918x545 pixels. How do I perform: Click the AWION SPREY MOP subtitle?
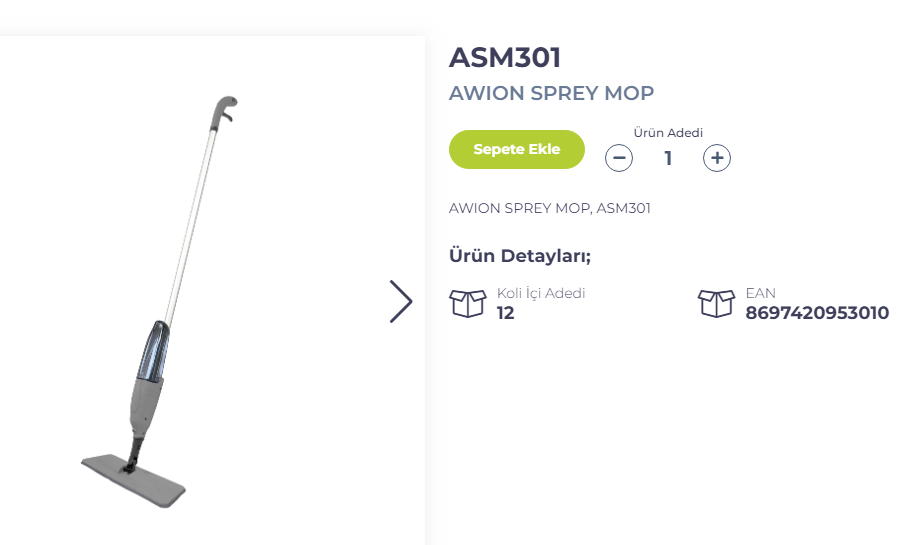[551, 94]
